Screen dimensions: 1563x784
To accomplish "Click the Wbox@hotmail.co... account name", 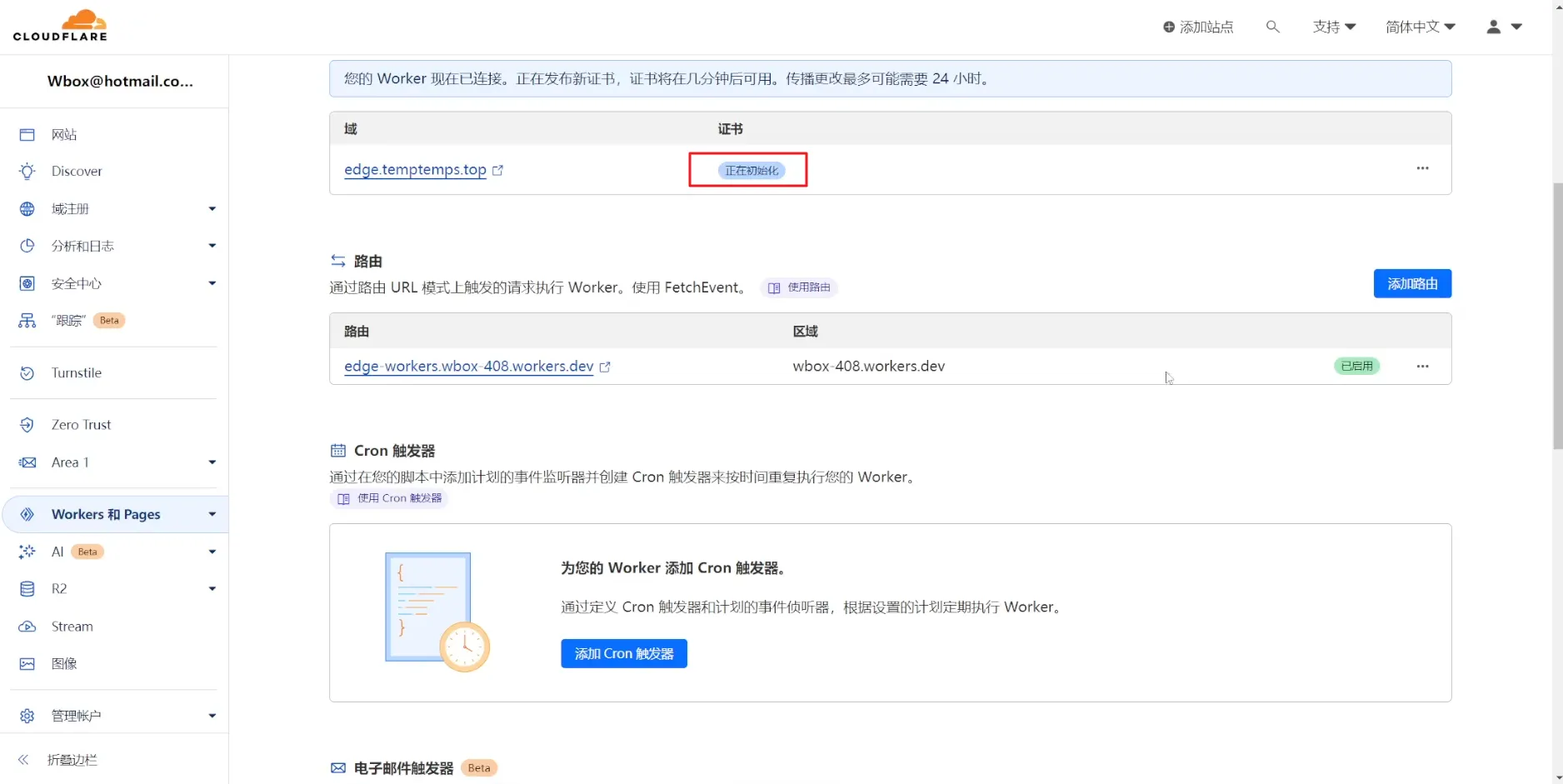I will [120, 82].
